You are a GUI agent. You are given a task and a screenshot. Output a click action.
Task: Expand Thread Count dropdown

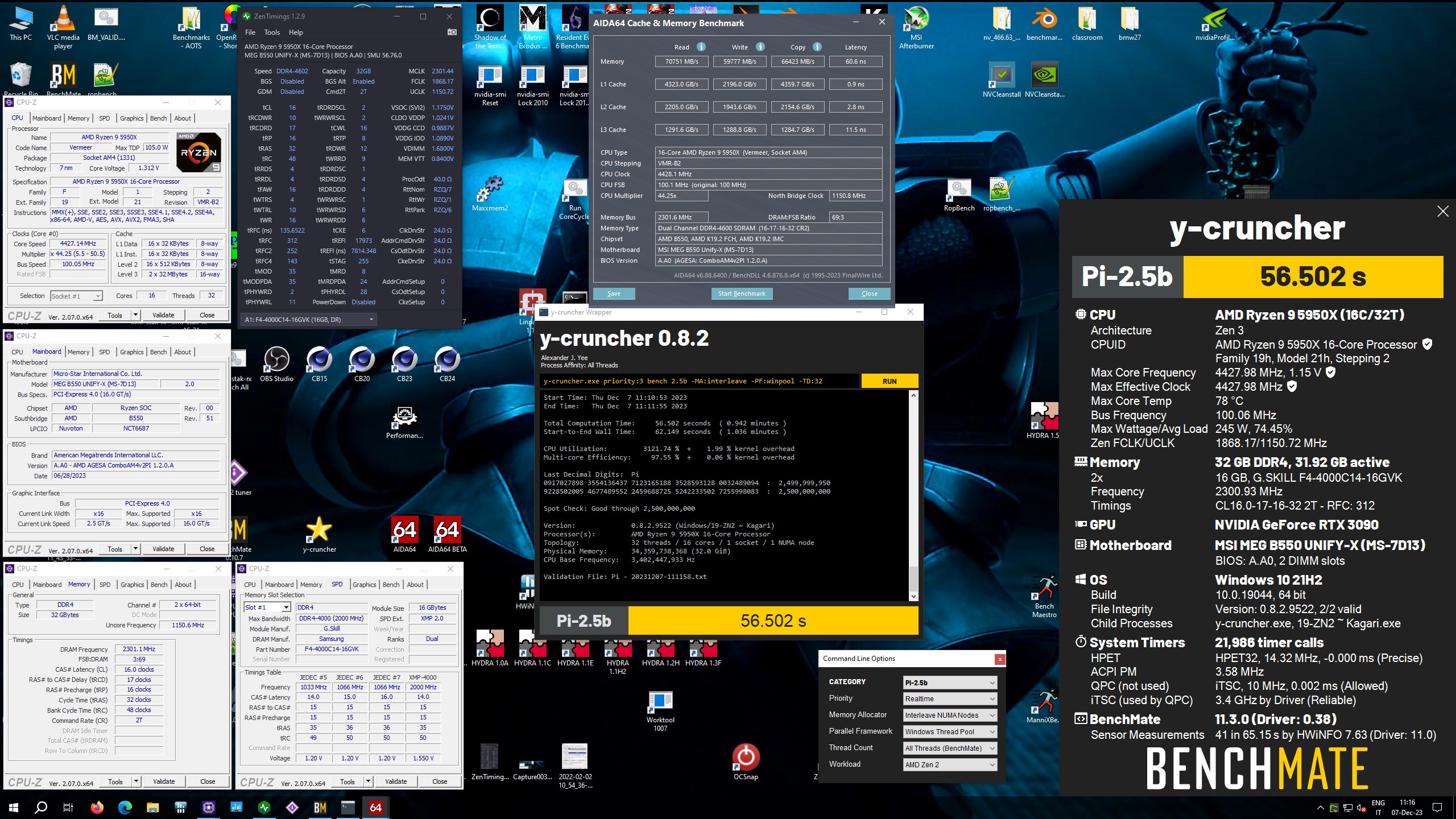(950, 748)
